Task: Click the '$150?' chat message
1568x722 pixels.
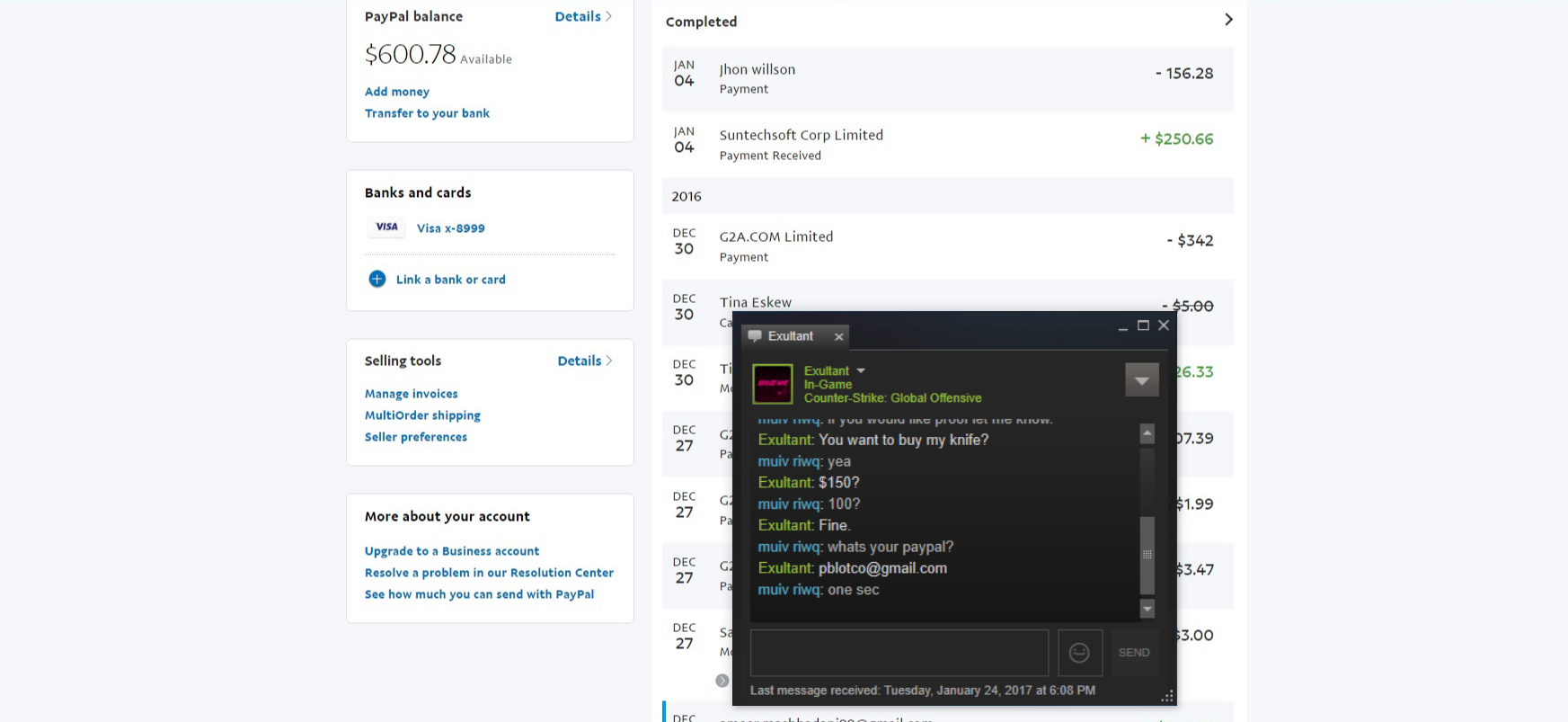Action: point(839,483)
